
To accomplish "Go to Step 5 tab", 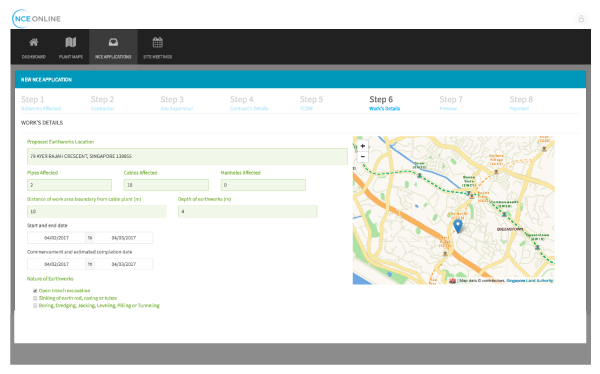I will coord(311,103).
